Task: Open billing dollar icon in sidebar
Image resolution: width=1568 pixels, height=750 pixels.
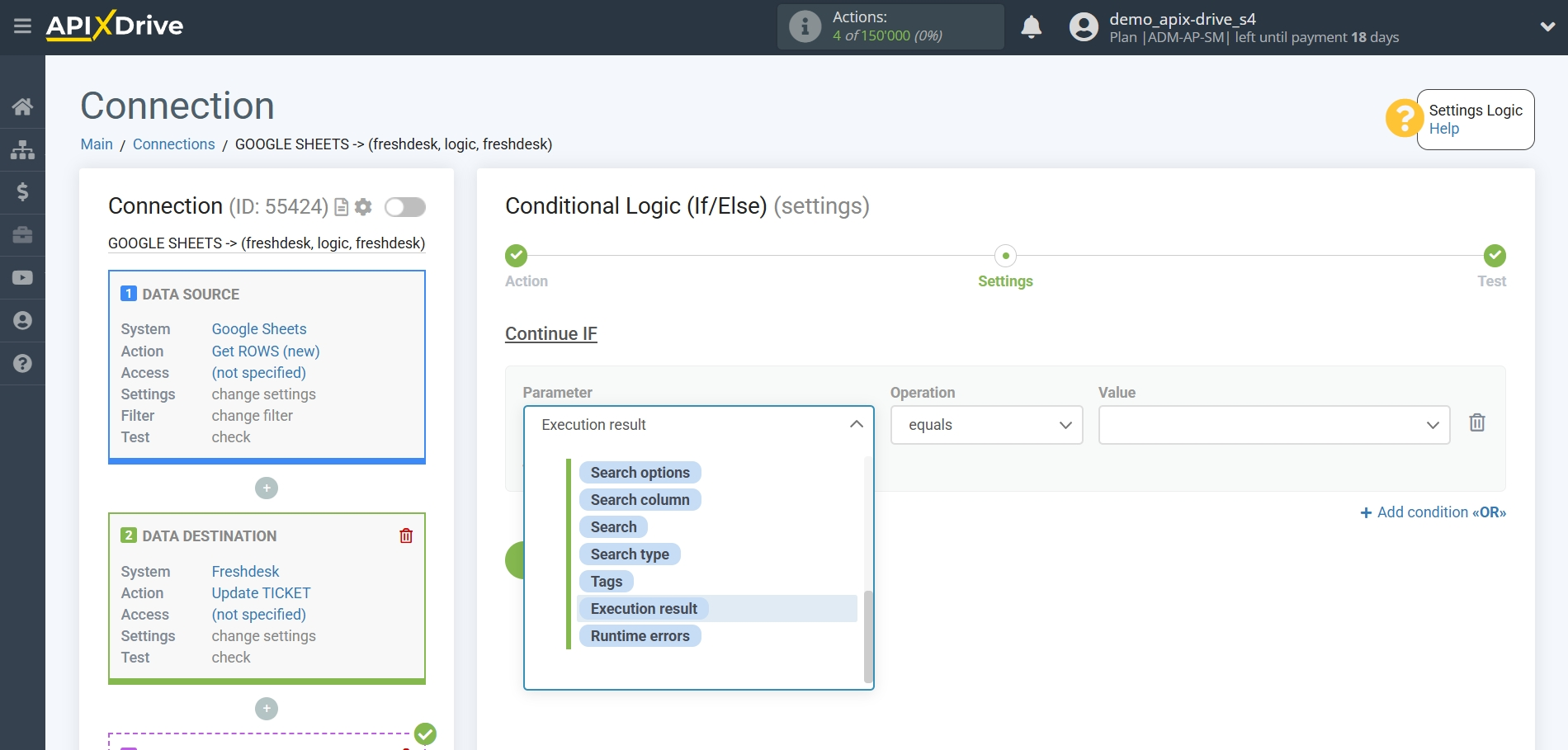Action: pyautogui.click(x=22, y=192)
